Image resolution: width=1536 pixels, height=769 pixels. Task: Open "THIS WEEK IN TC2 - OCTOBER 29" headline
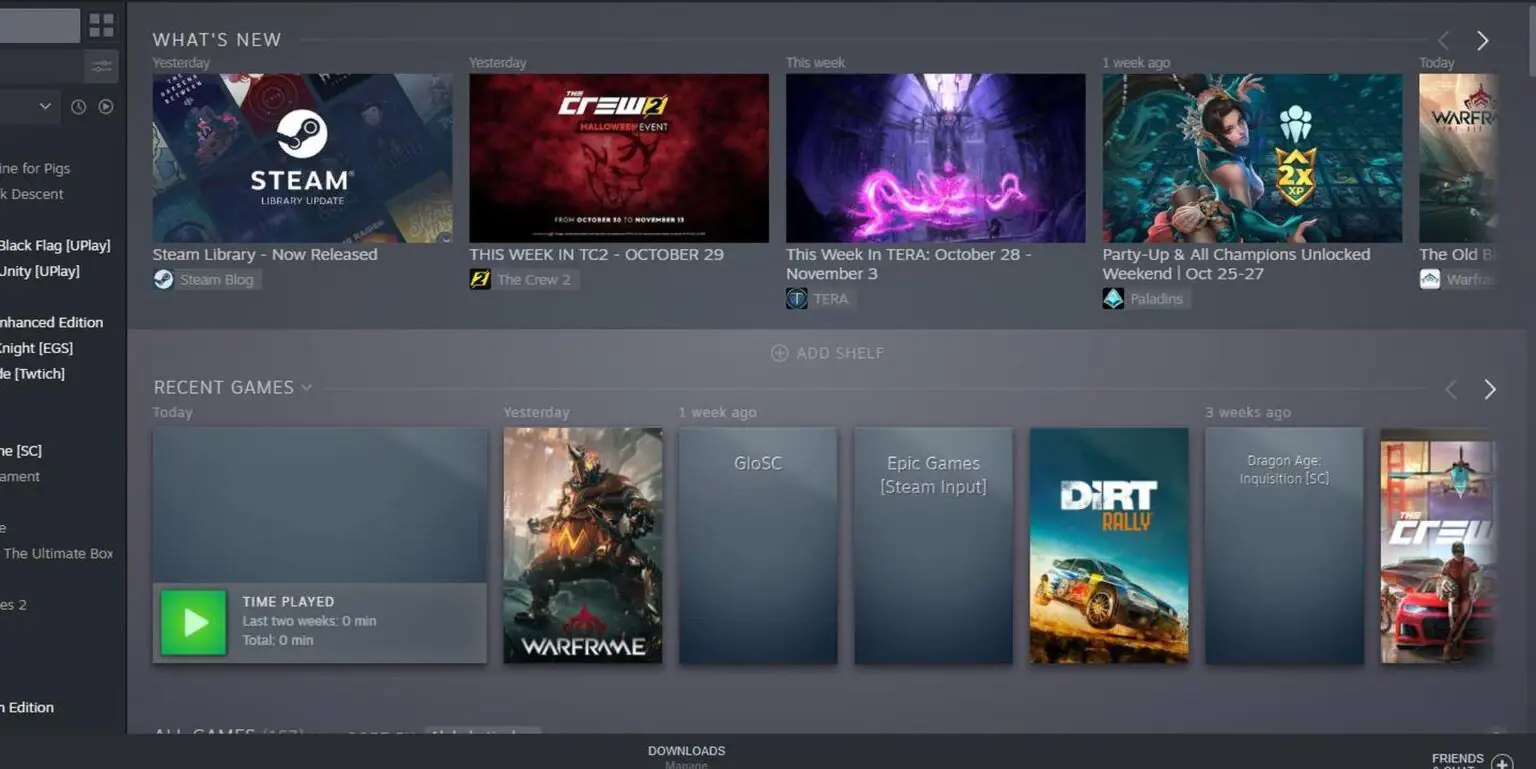coord(596,254)
